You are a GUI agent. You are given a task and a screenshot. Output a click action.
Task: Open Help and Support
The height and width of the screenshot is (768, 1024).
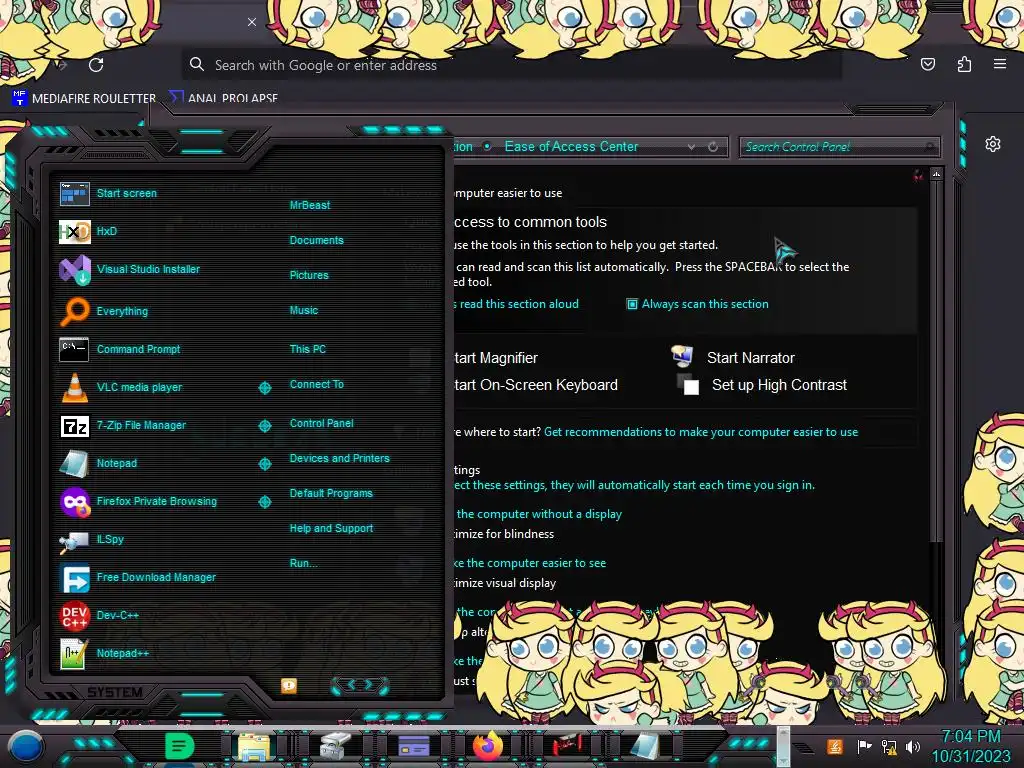[x=331, y=528]
